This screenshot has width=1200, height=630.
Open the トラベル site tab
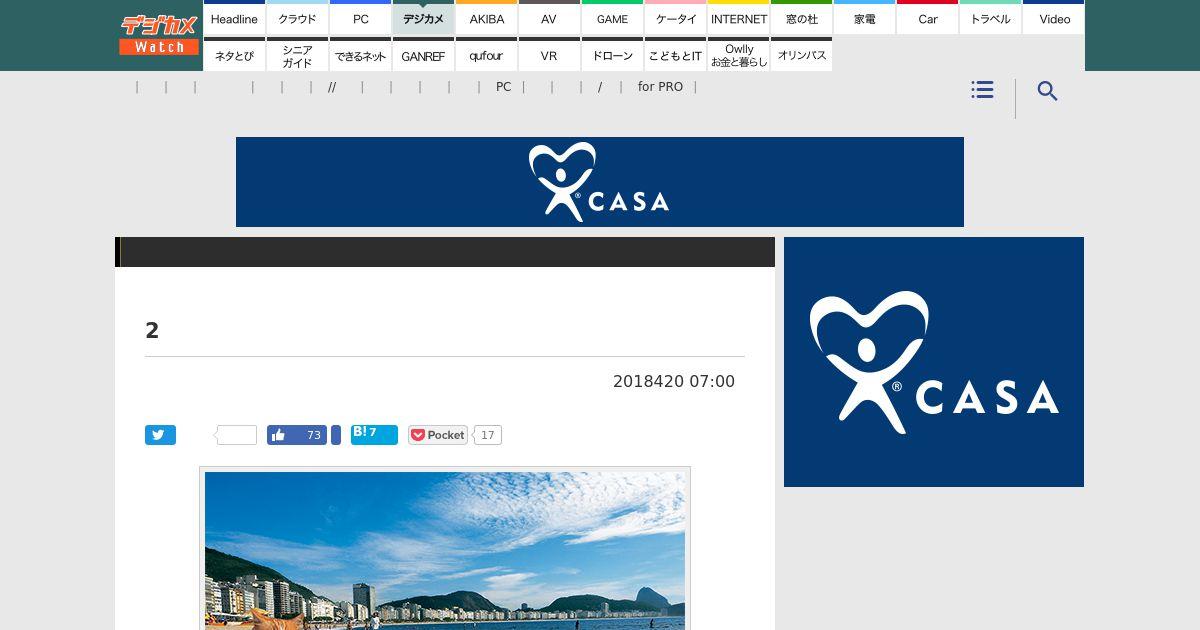click(x=990, y=18)
